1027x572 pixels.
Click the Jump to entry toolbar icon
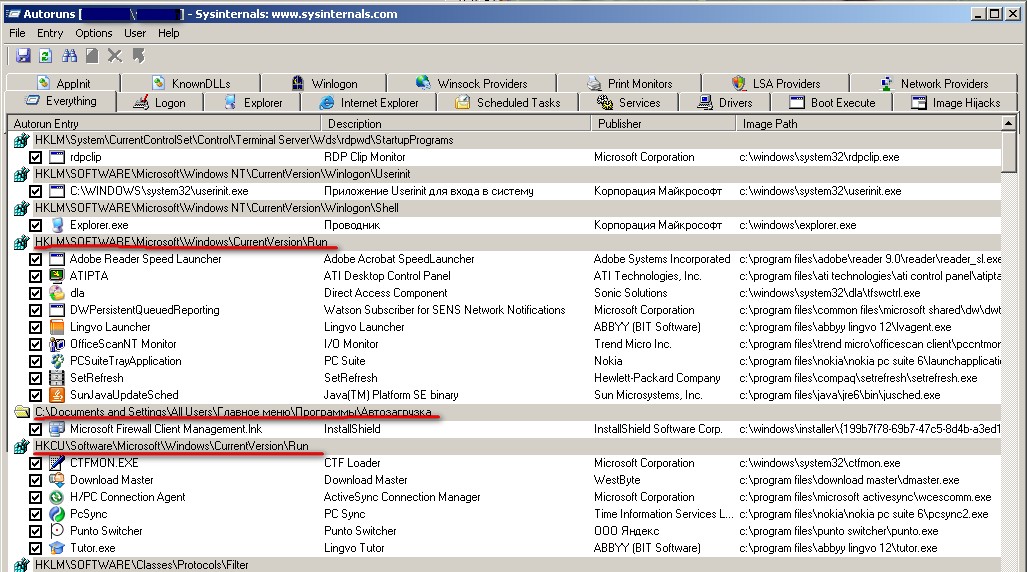click(138, 56)
